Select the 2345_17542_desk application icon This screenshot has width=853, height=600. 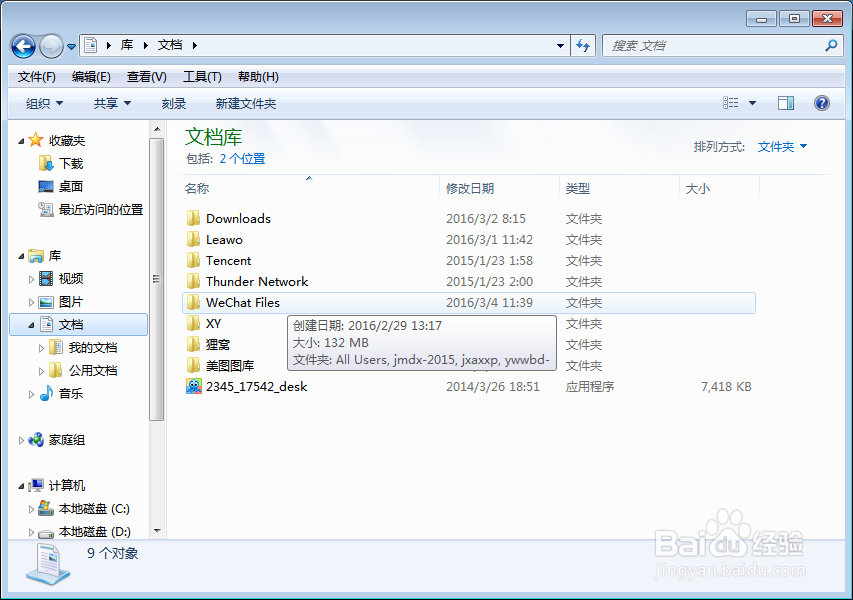194,387
